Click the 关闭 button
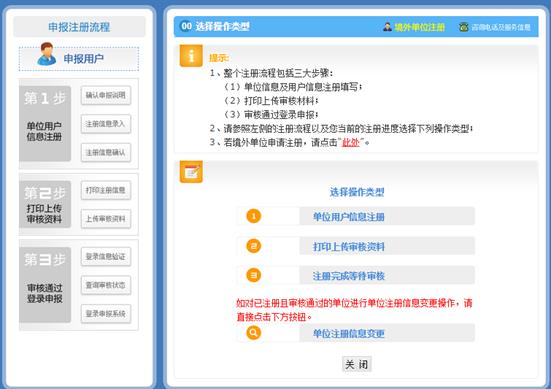551x389 pixels. tap(357, 364)
